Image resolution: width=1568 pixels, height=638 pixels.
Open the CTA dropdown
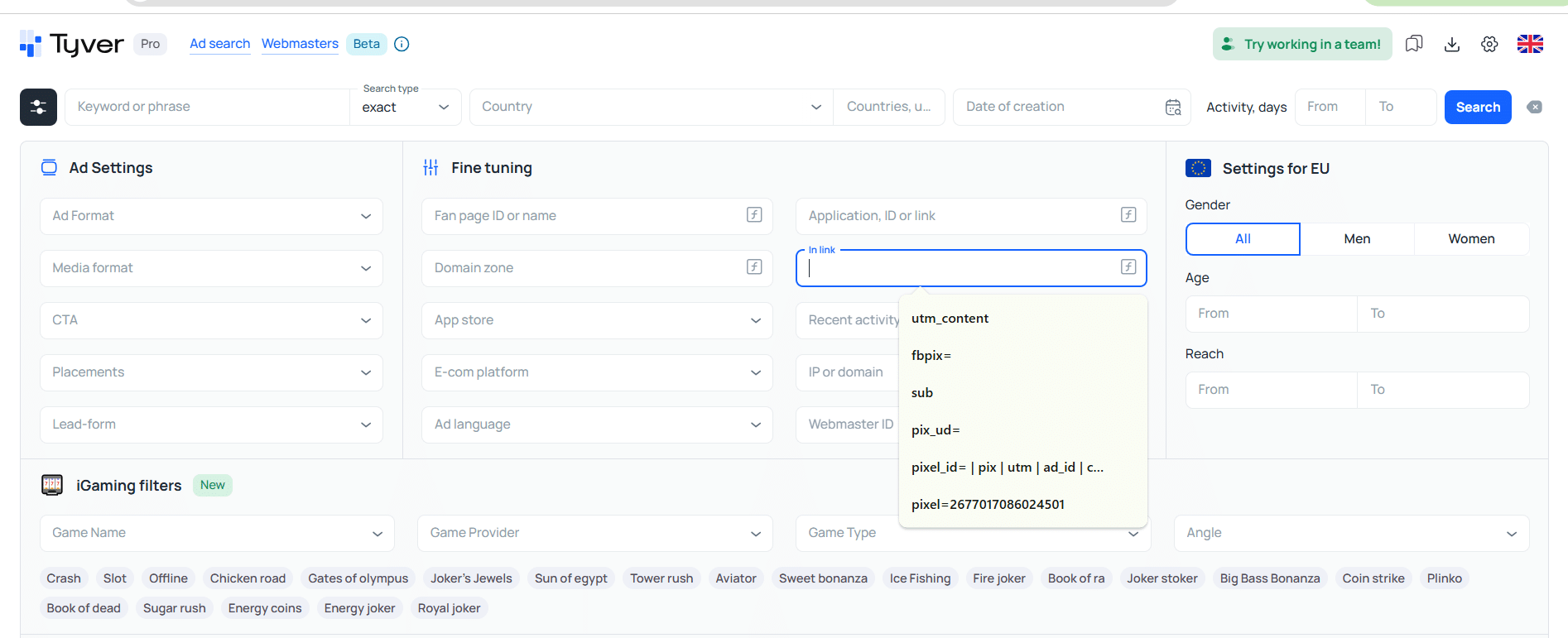click(211, 320)
